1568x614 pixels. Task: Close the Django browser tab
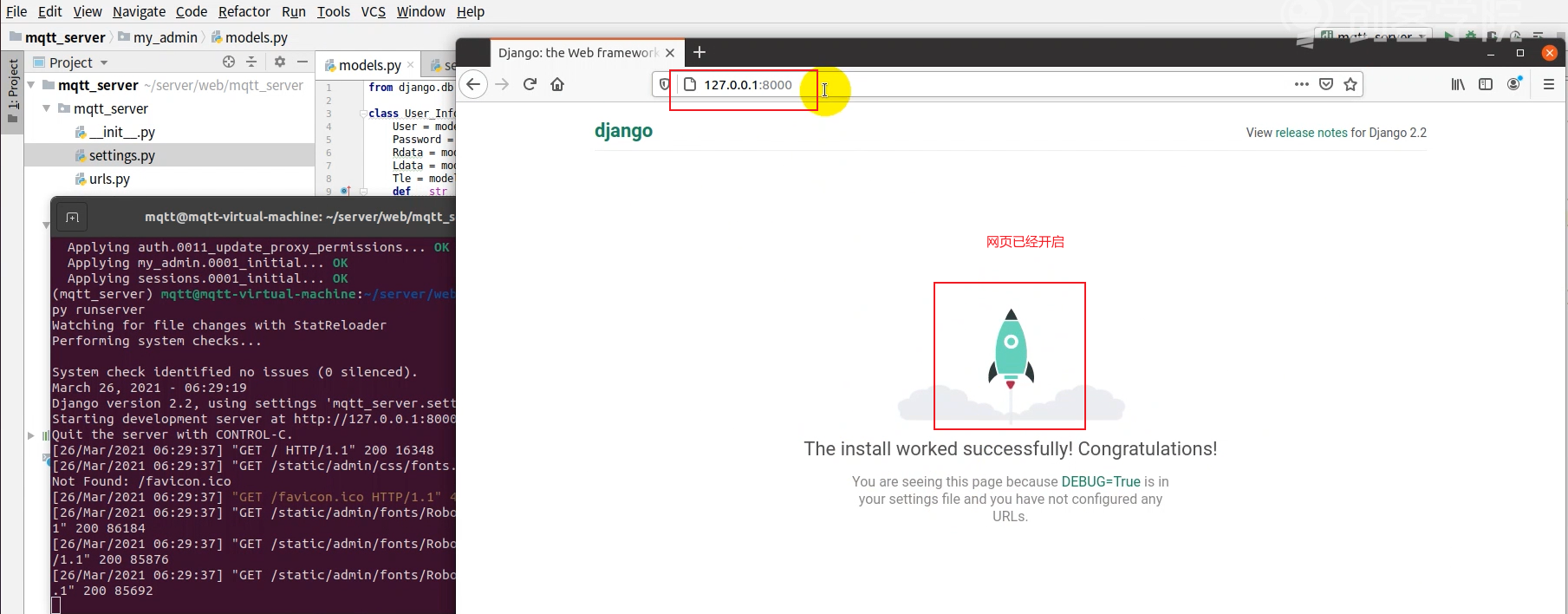pyautogui.click(x=670, y=53)
